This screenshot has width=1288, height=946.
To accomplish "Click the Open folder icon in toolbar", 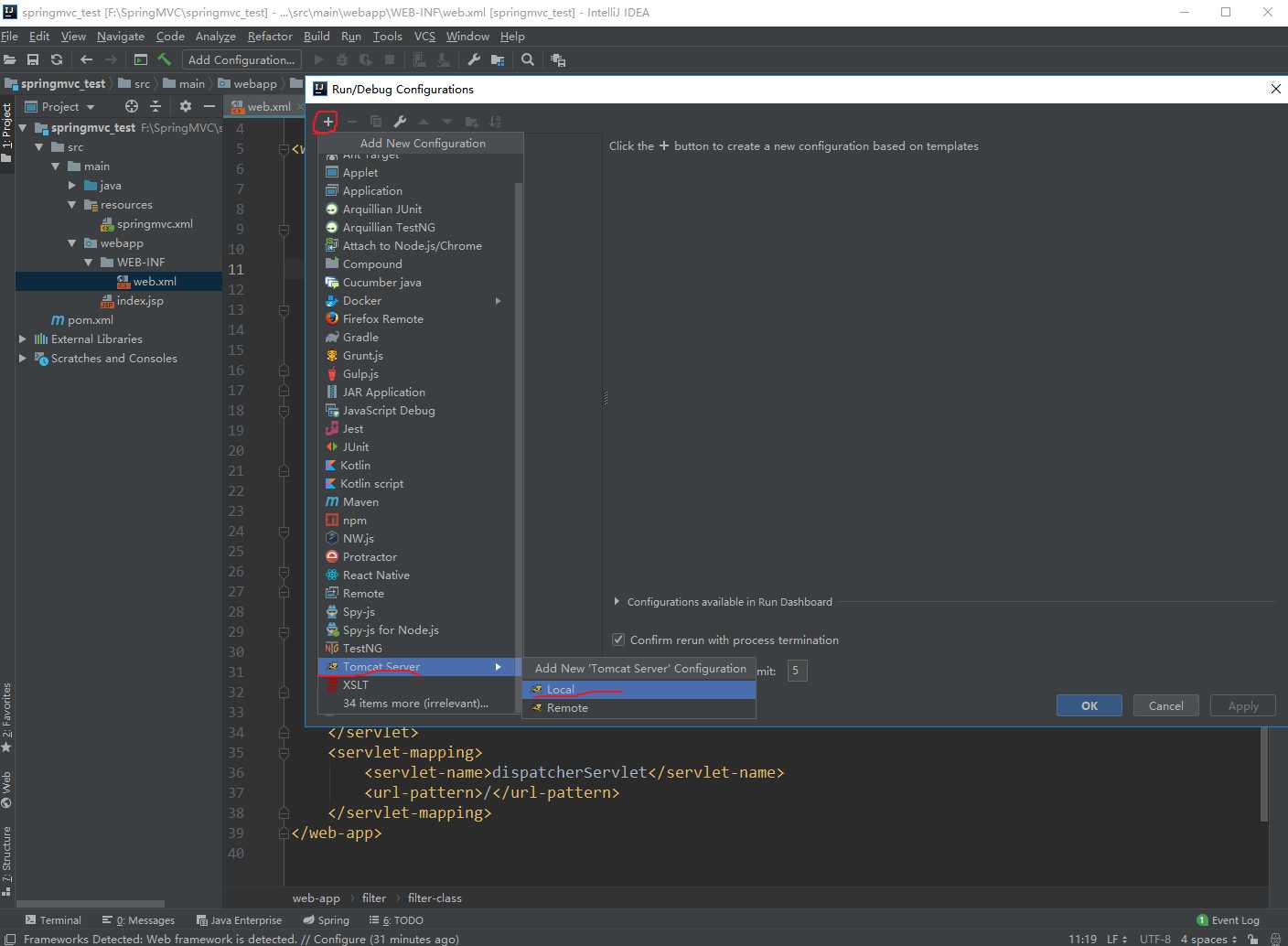I will point(9,59).
